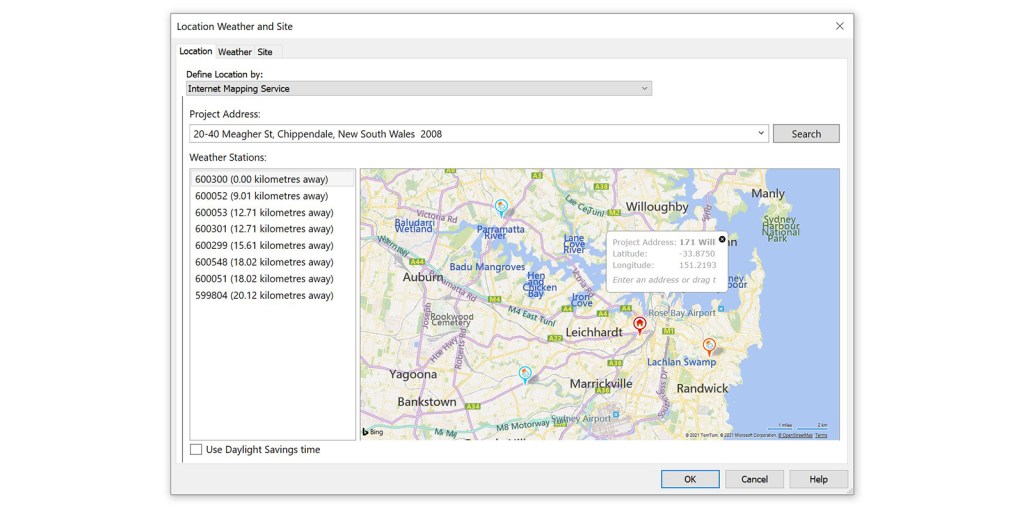
Task: Open the OpenStreetMap attribution link
Action: click(795, 435)
